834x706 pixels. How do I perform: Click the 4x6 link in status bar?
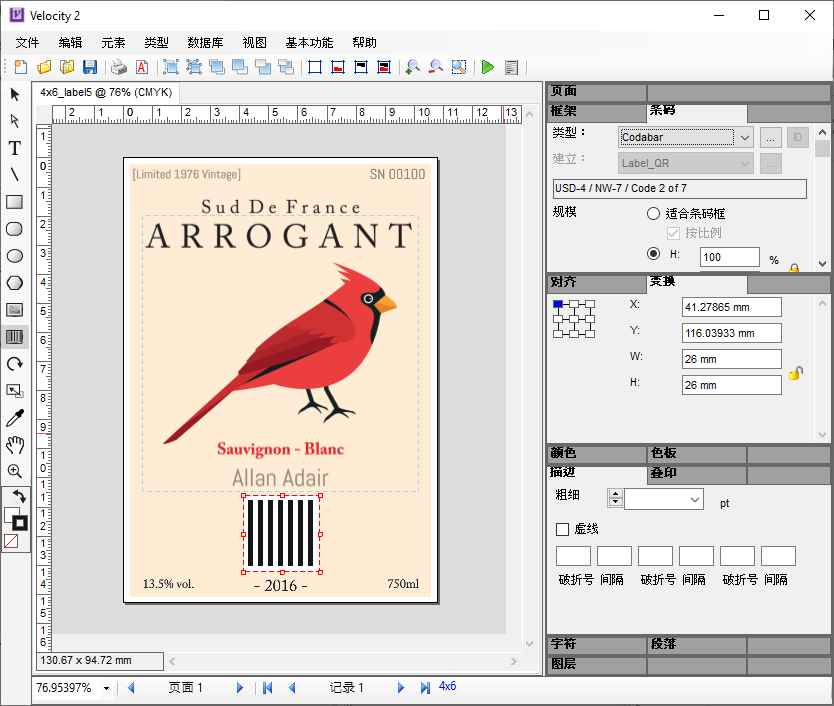(447, 687)
